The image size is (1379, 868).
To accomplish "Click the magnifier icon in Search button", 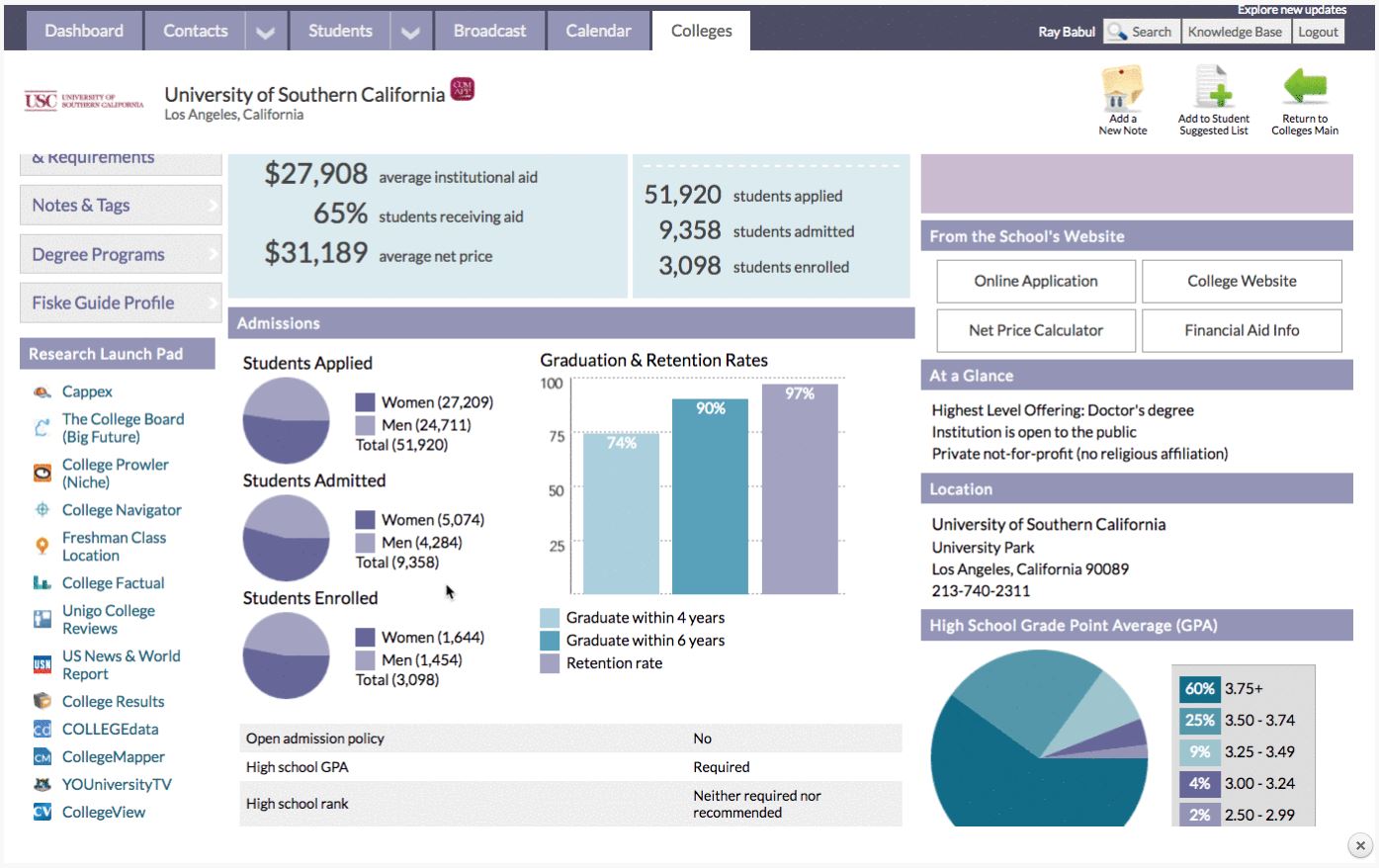I will [1117, 32].
